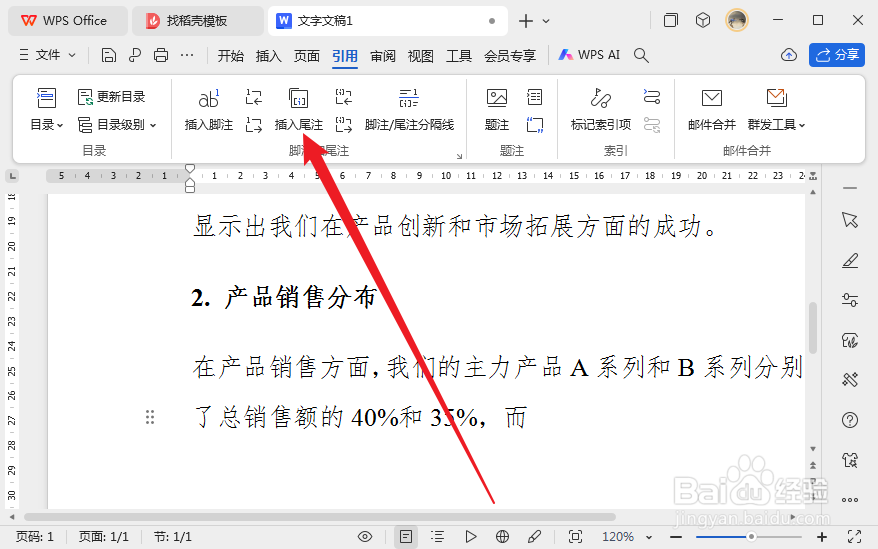Switch to the 找稻壳模板 templates tab
878x549 pixels.
[x=197, y=21]
